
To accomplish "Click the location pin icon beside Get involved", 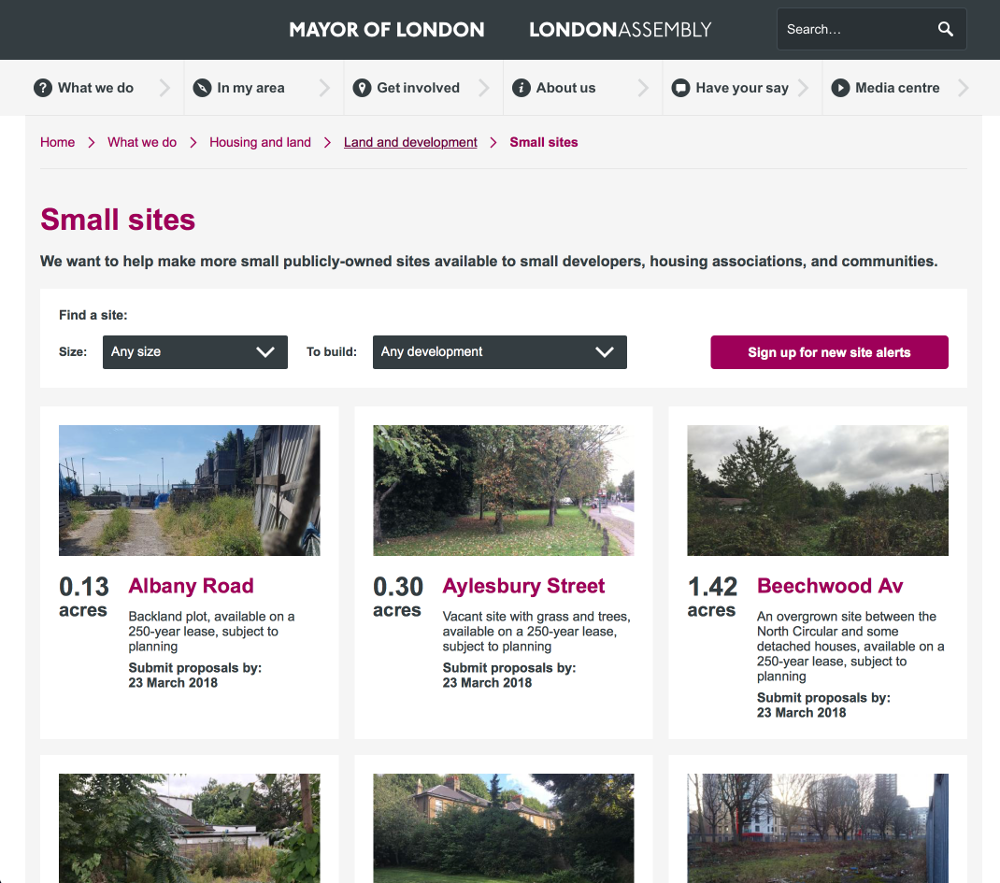I will point(362,88).
